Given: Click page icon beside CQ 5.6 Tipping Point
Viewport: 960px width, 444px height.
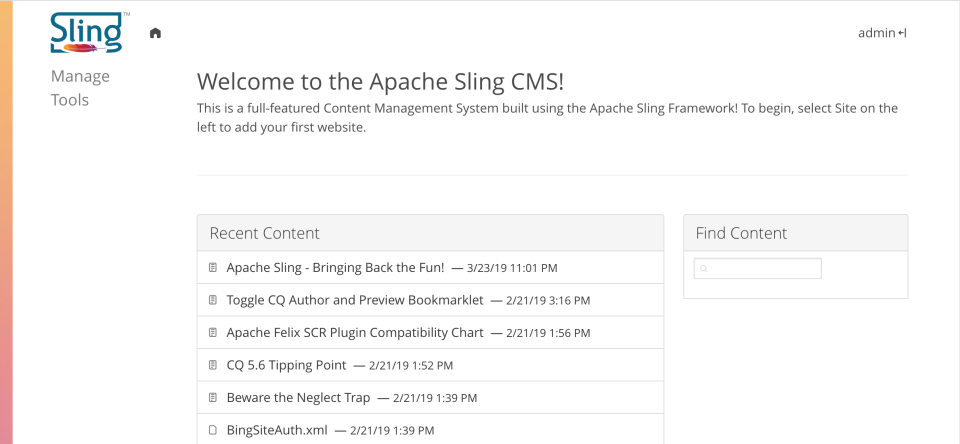Looking at the screenshot, I should click(212, 365).
